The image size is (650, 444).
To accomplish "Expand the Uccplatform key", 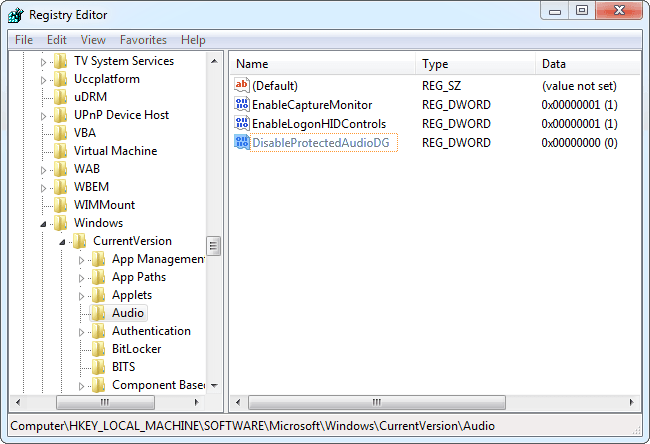I will tap(43, 80).
